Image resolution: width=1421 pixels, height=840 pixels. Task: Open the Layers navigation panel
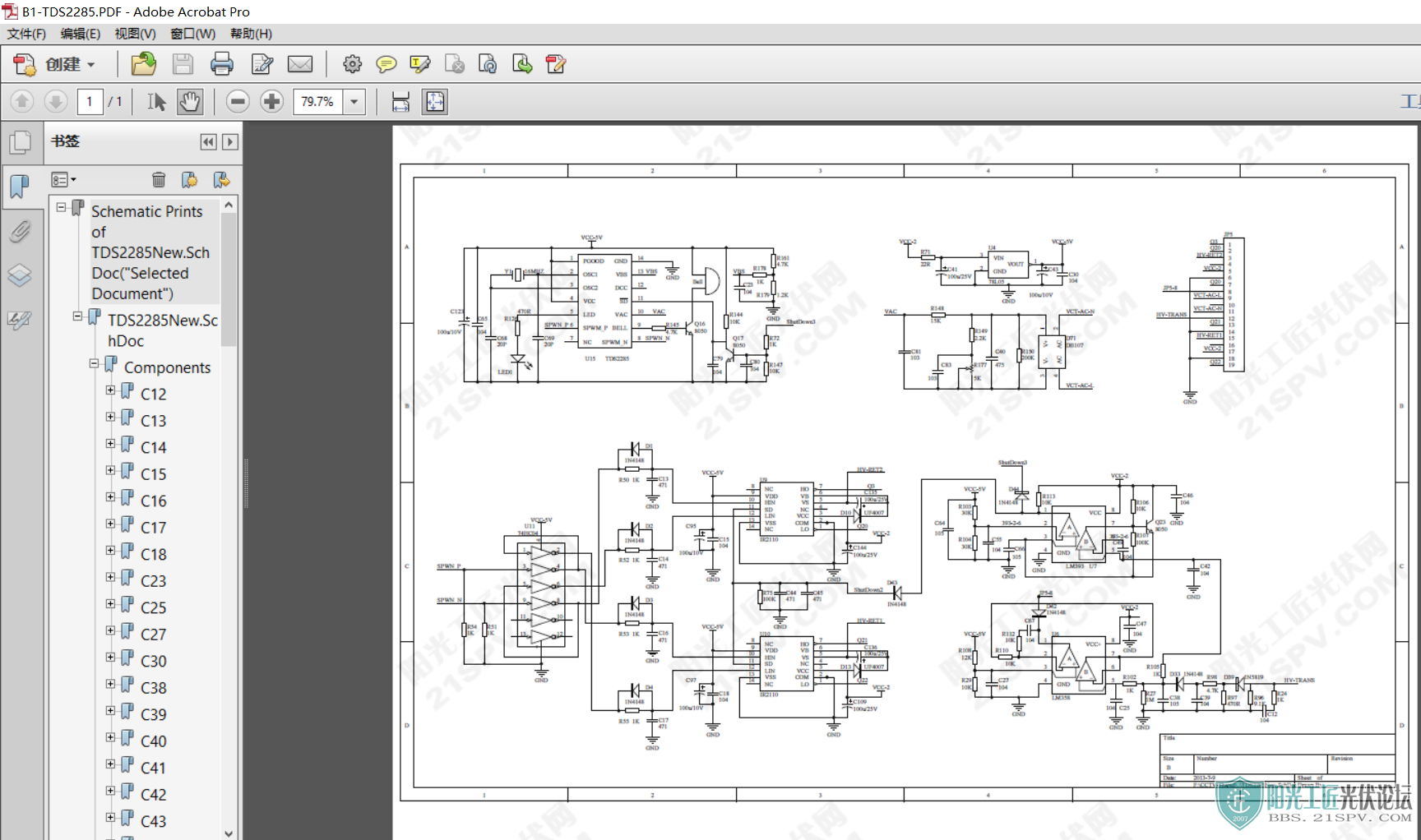click(20, 275)
